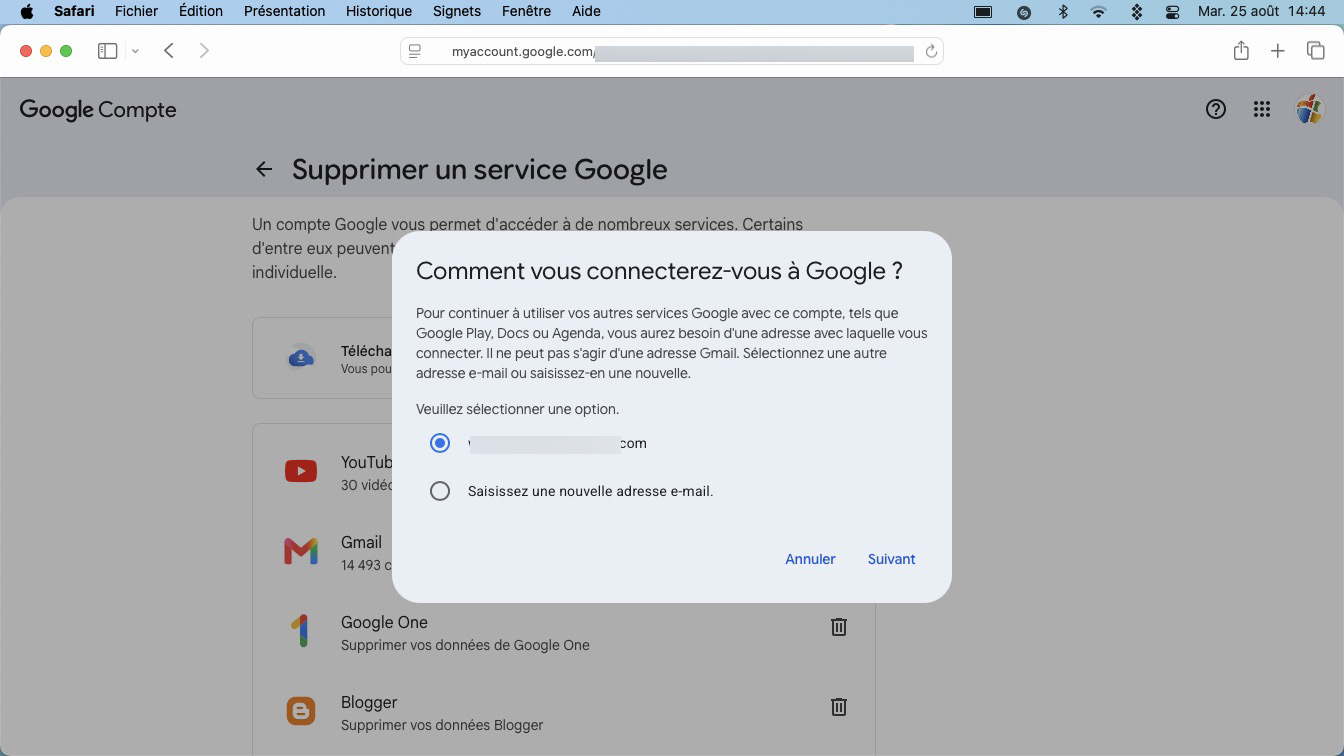
Task: Open Control Center
Action: pyautogui.click(x=1173, y=12)
